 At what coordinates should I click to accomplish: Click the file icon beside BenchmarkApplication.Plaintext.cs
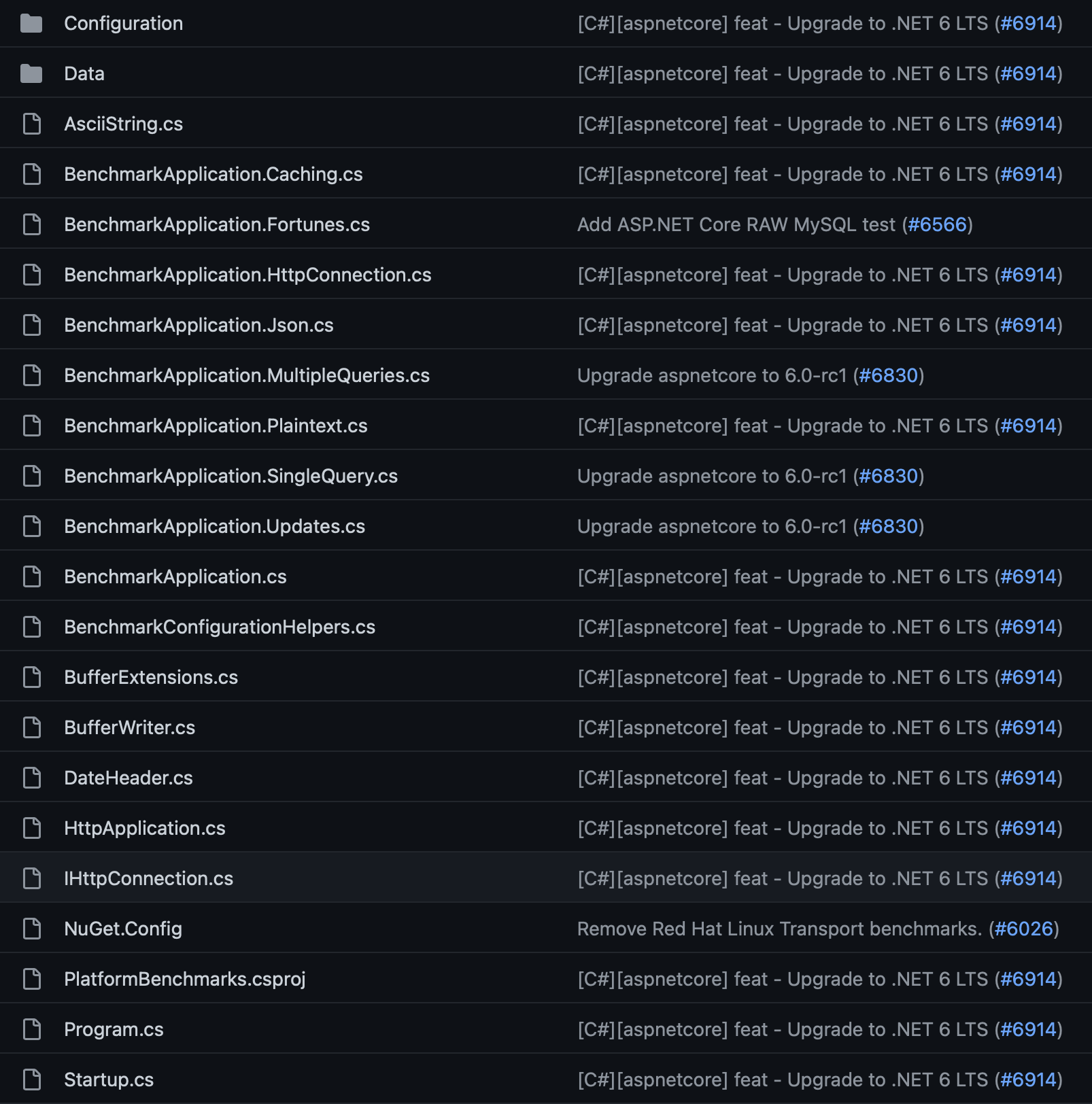point(32,426)
